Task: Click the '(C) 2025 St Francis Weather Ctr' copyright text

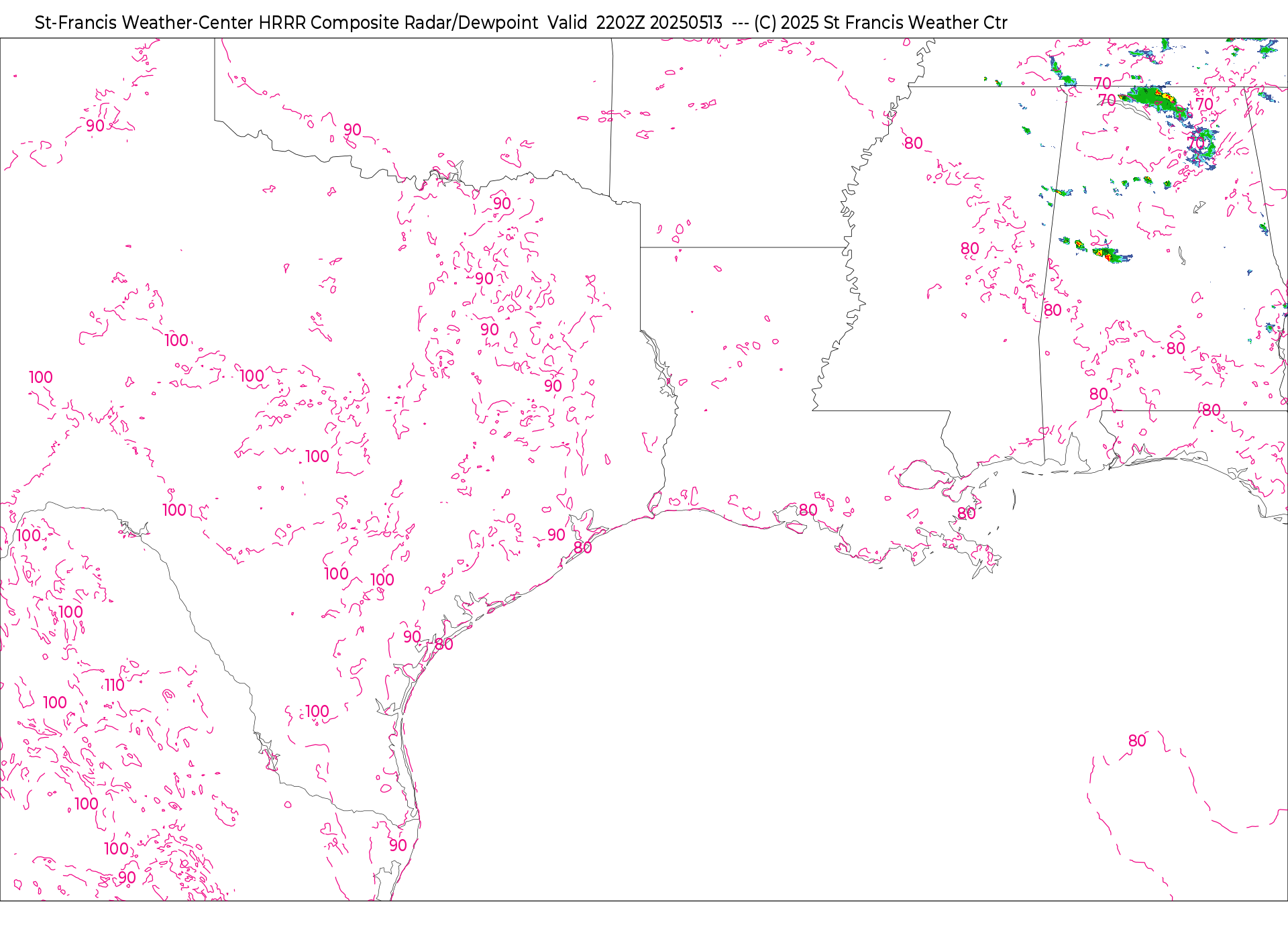Action: pos(880,23)
